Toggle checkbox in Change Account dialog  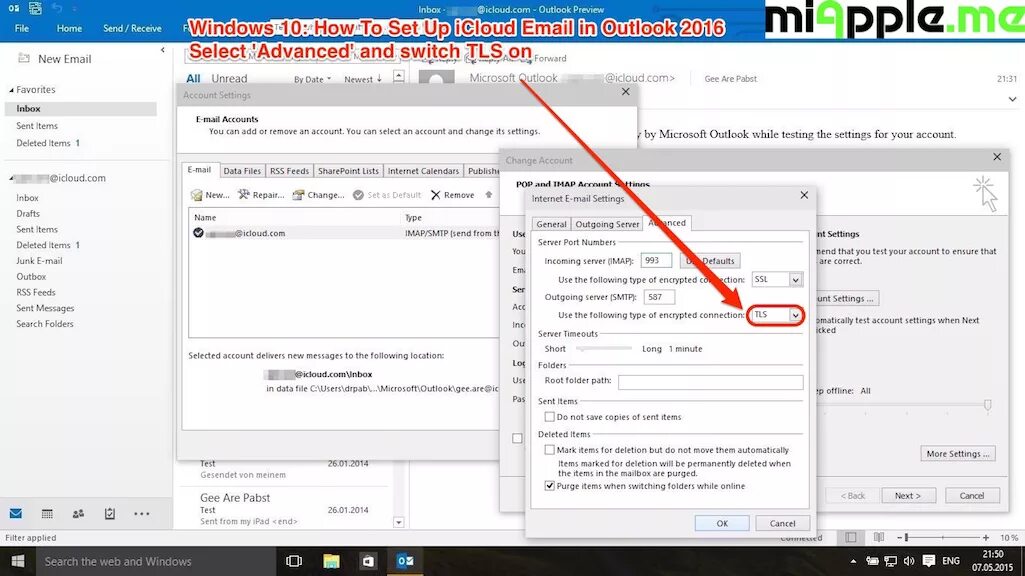coord(517,438)
